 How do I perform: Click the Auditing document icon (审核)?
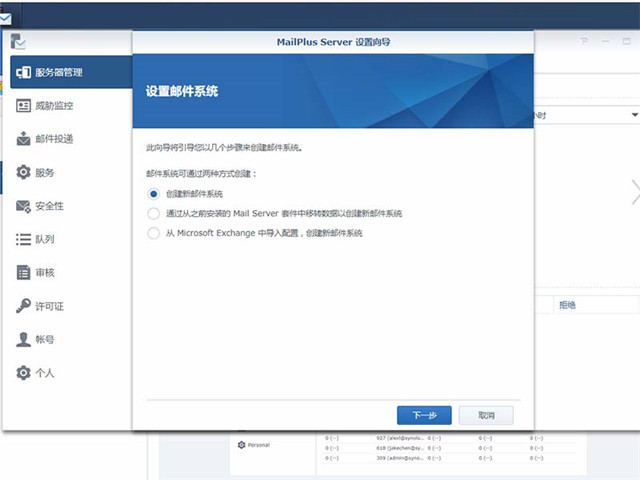23,272
